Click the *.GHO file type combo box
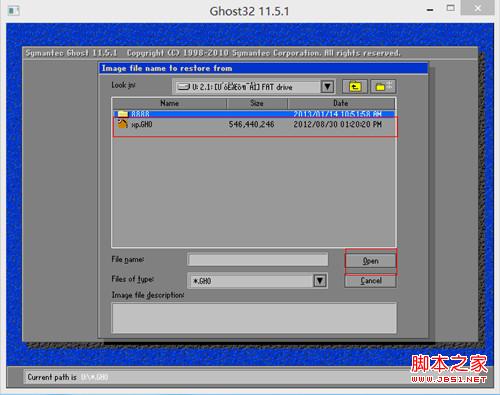Viewport: 500px width, 395px height. coord(257,281)
